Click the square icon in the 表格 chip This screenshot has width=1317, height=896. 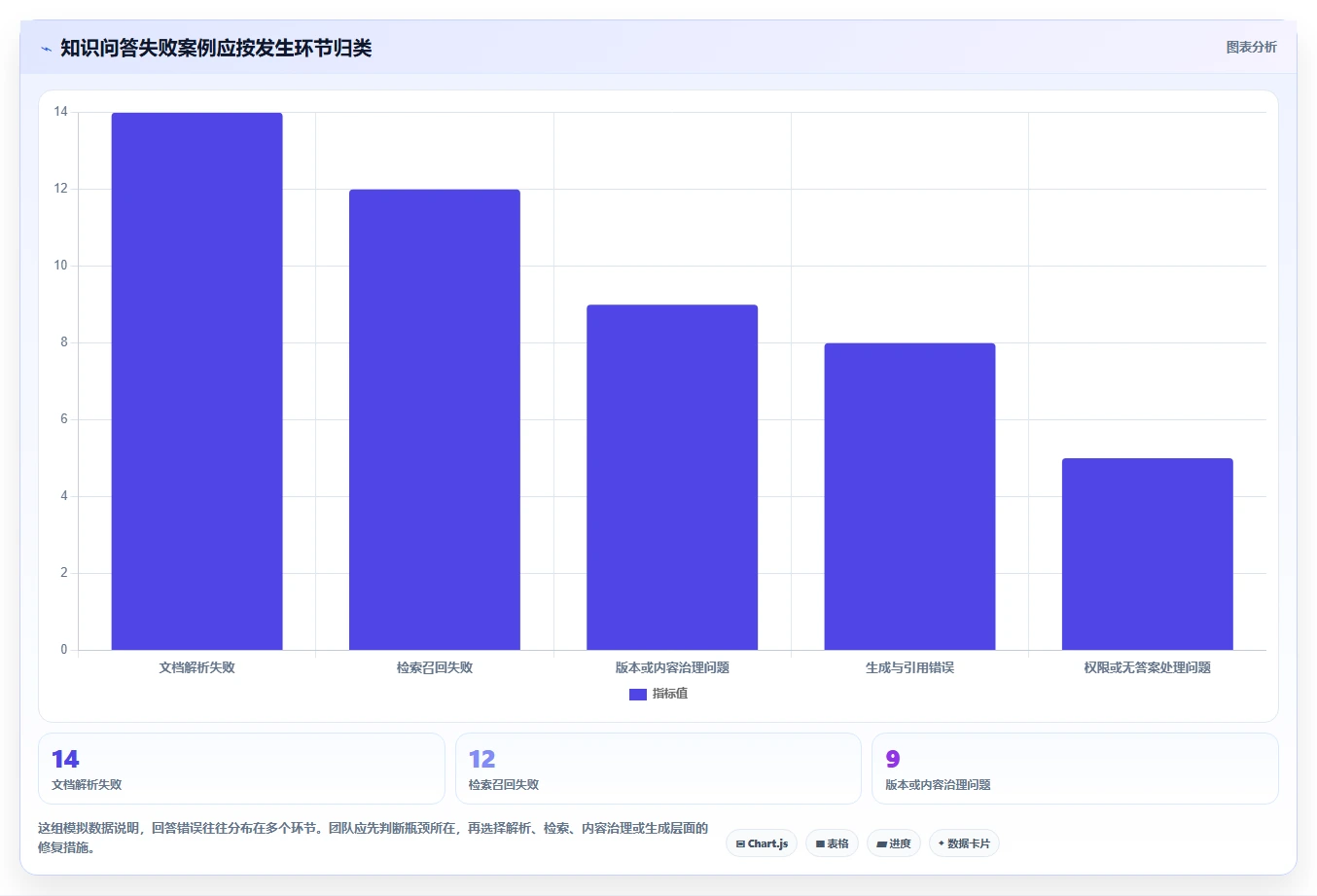point(820,844)
